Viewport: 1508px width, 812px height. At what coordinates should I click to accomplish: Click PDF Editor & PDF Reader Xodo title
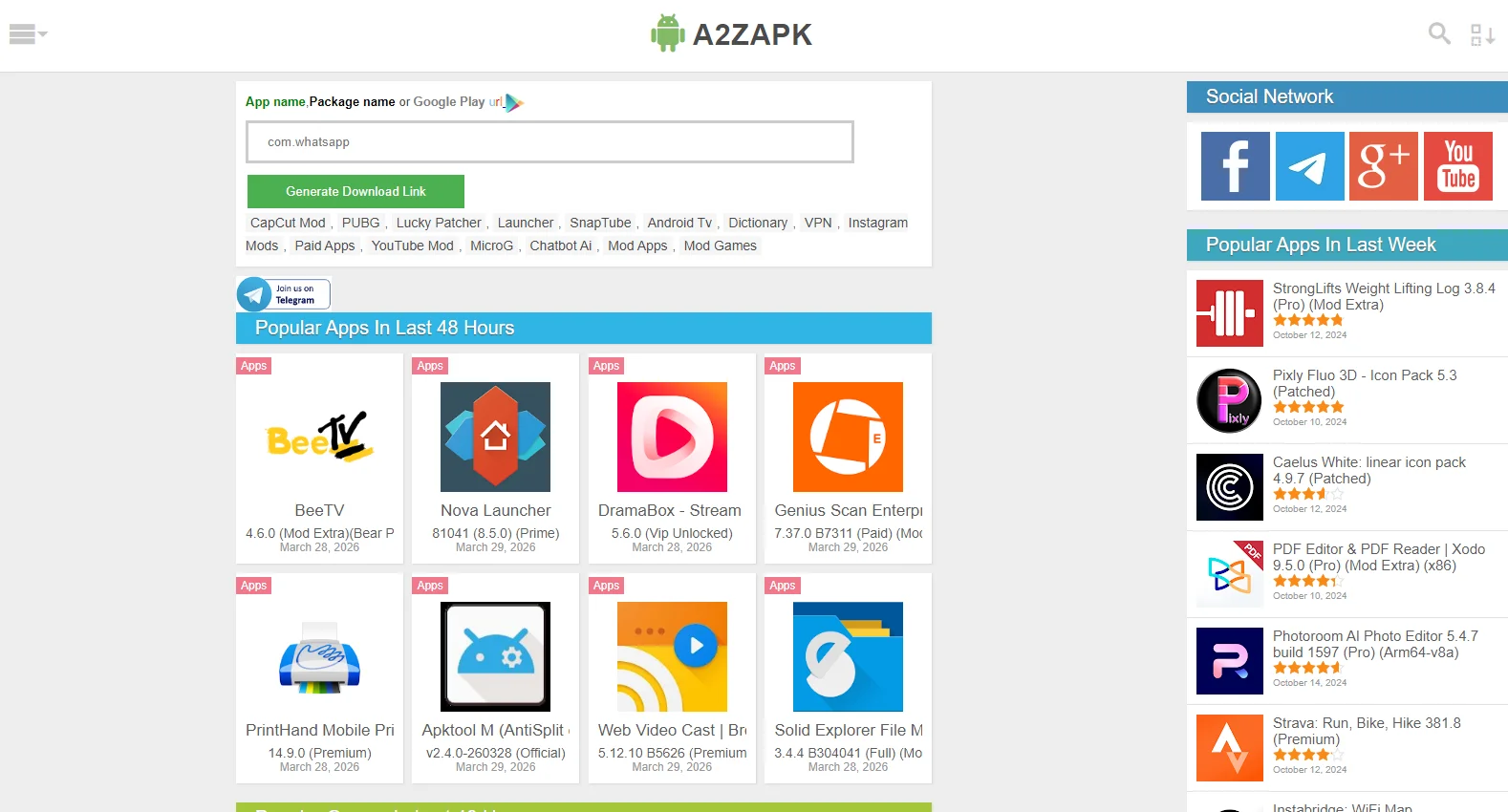coord(1379,557)
